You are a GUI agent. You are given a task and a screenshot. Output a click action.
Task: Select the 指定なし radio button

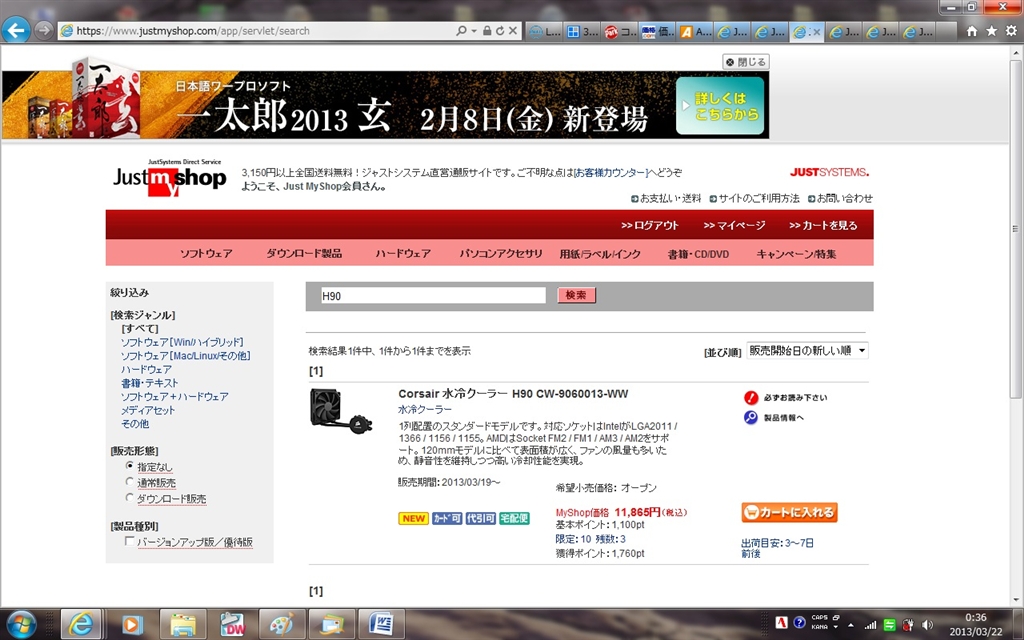pyautogui.click(x=129, y=466)
